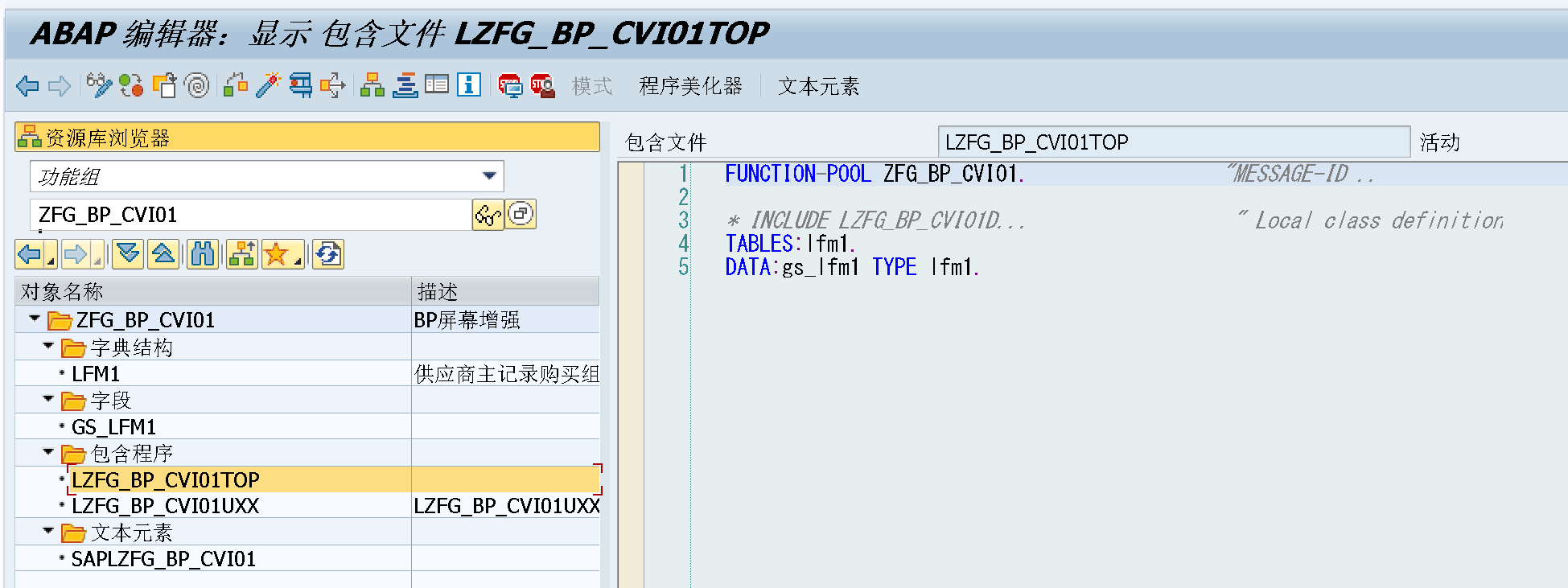
Task: Click the ZFG_BP_CVI01 root folder name
Action: click(x=145, y=320)
